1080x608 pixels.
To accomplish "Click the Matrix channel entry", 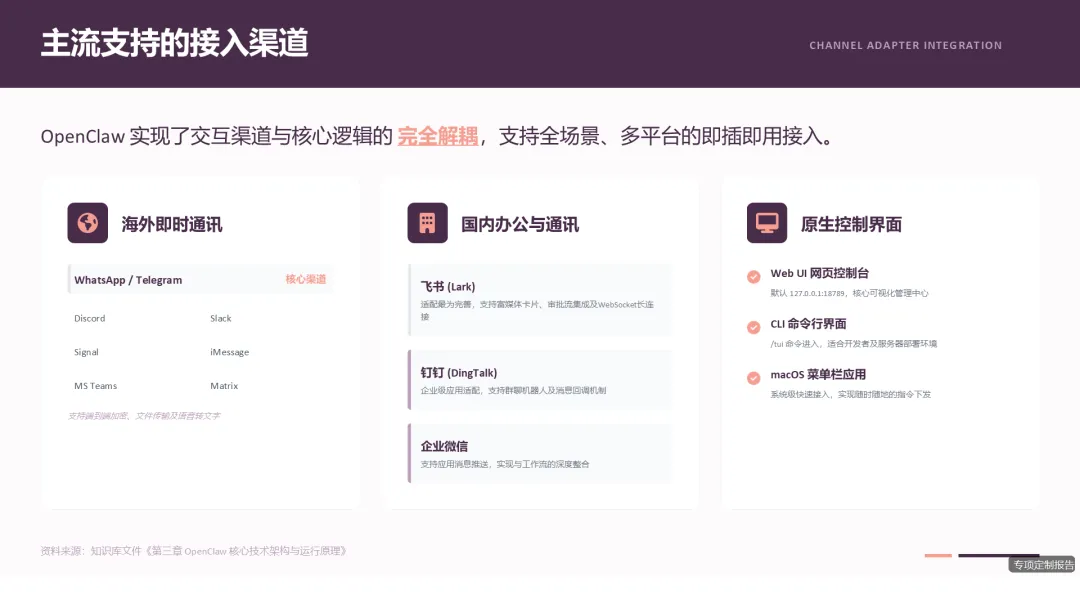I will click(224, 386).
